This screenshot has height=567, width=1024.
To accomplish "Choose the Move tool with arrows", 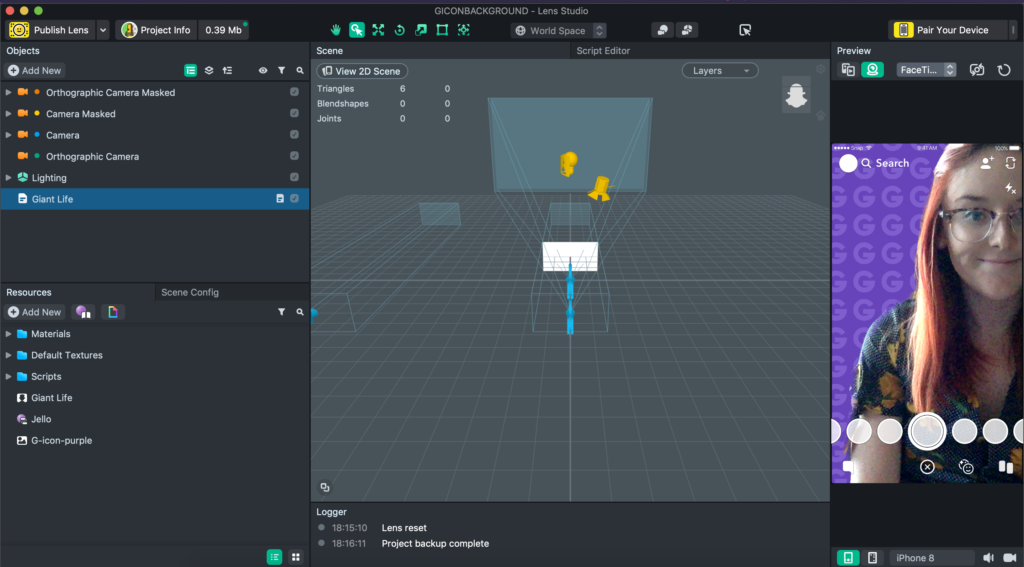I will [378, 30].
